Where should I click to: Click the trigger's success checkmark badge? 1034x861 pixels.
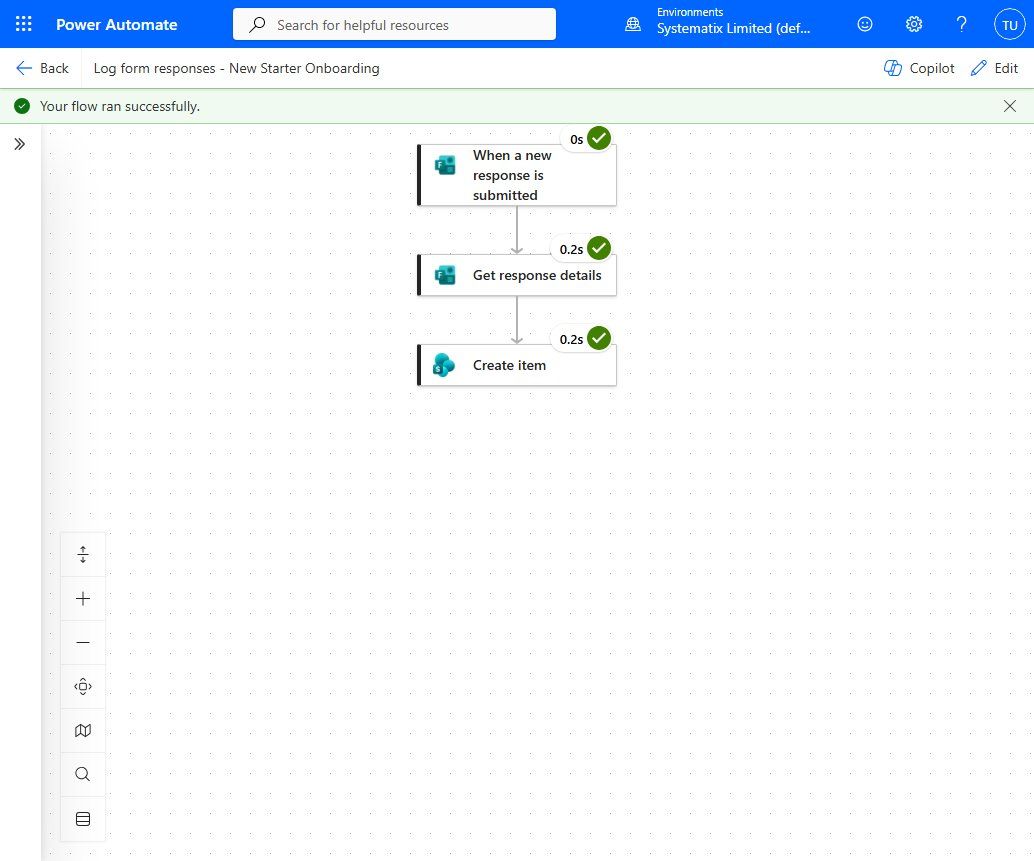[x=599, y=138]
